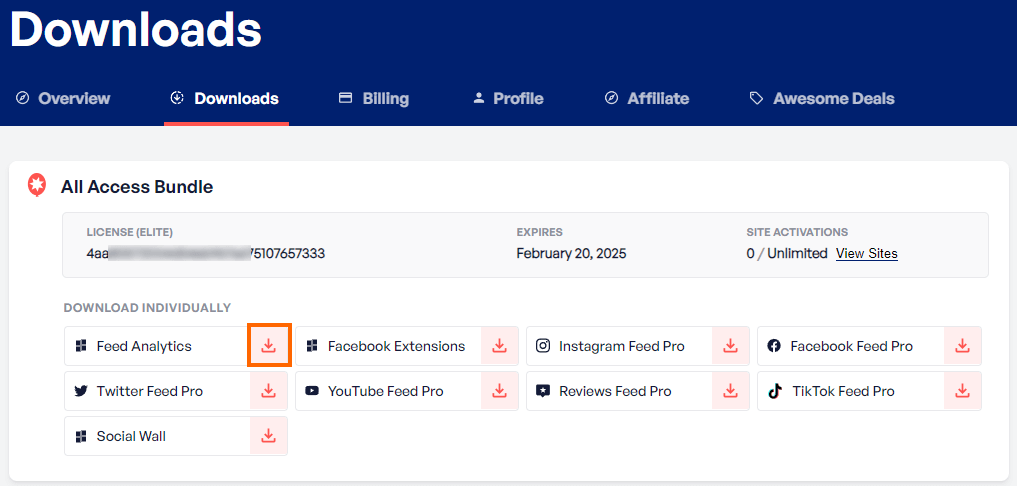Click Instagram Feed Pro download icon
This screenshot has width=1017, height=486.
tap(731, 346)
